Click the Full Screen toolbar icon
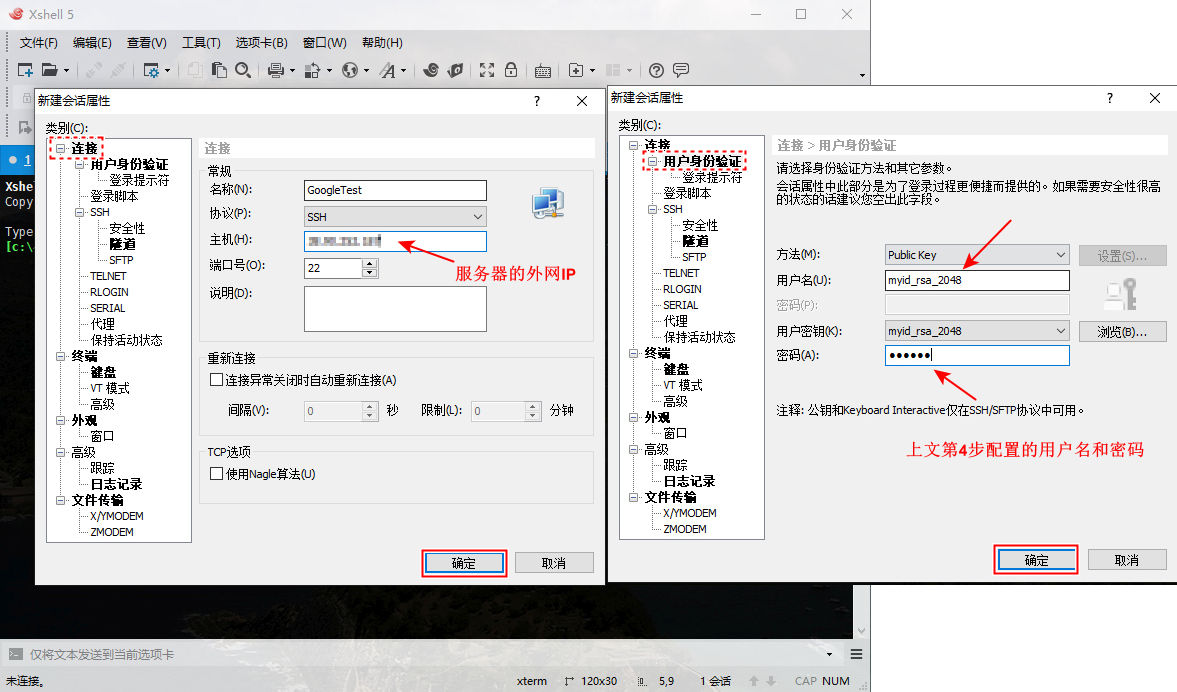This screenshot has height=692, width=1177. (x=487, y=70)
